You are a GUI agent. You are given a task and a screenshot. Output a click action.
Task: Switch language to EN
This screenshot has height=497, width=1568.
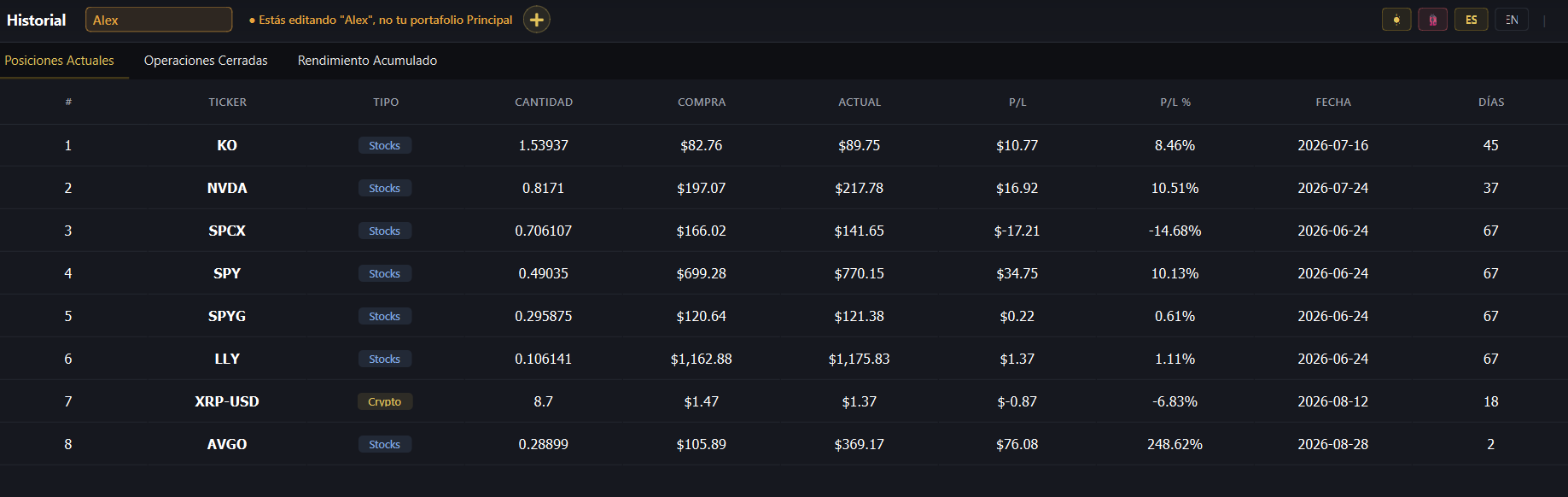point(1511,20)
